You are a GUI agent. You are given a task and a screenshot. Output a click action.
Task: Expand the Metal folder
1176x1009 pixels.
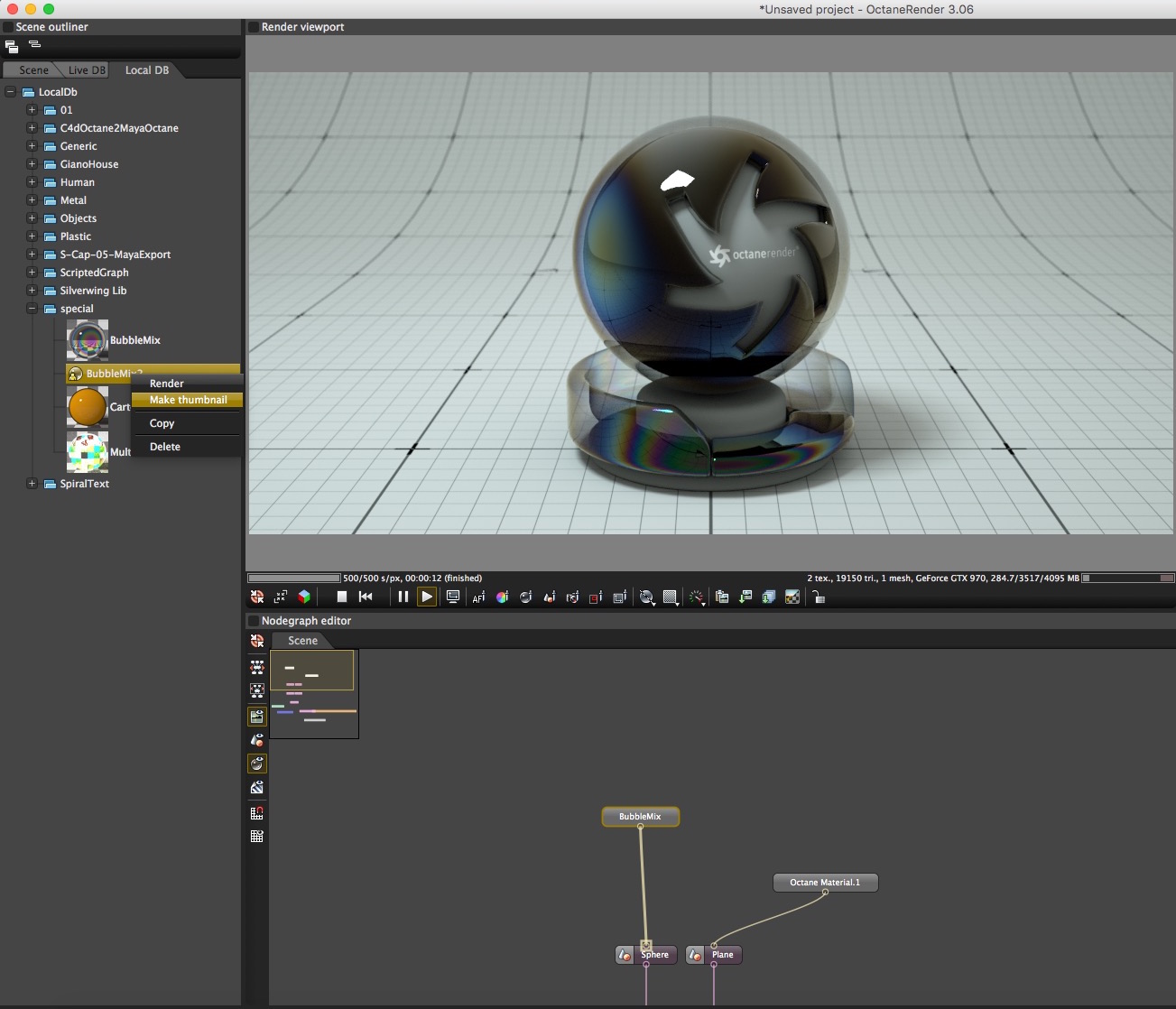click(32, 200)
